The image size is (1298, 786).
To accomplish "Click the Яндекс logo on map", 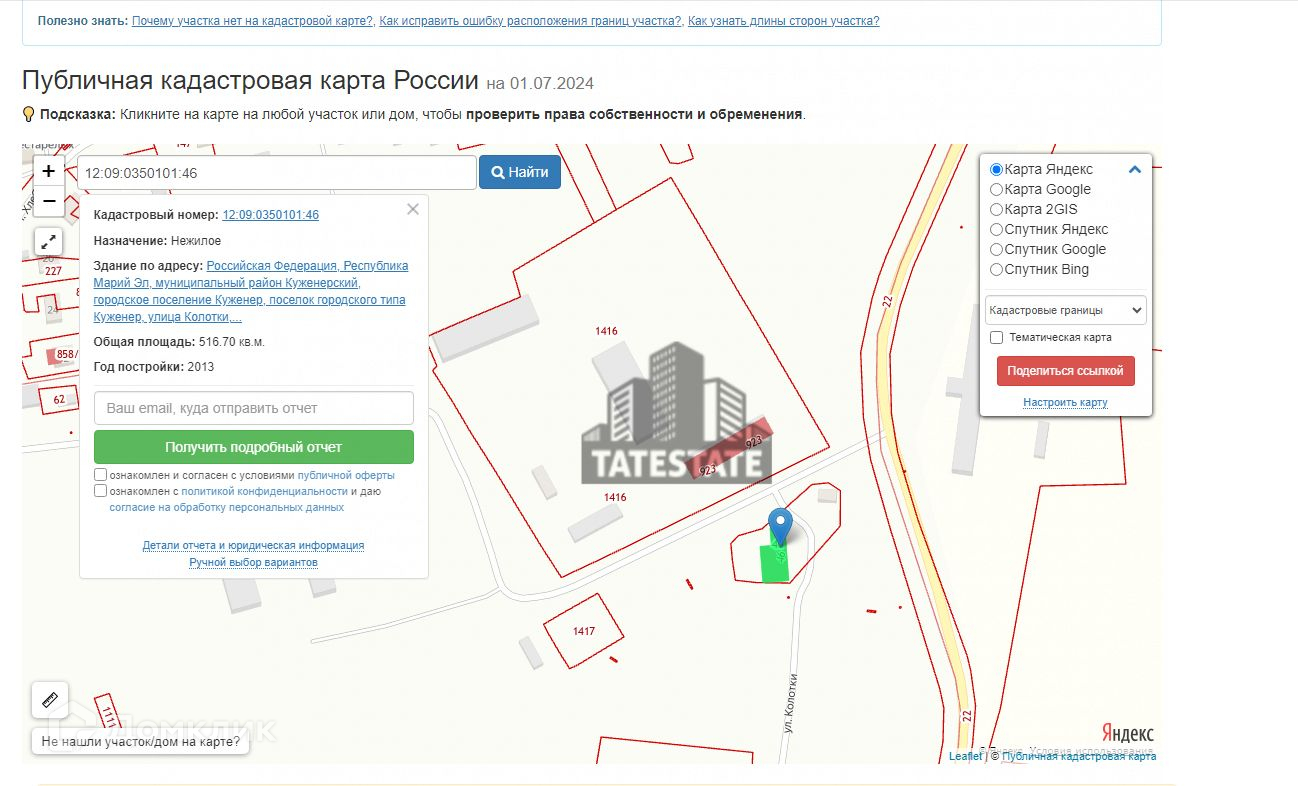I will coord(1128,733).
